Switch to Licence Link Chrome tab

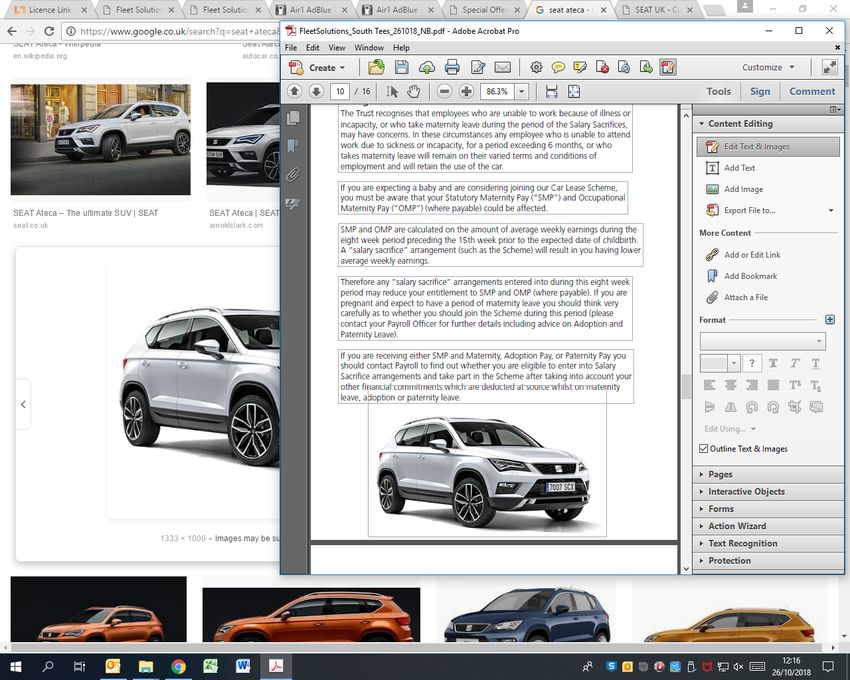point(49,10)
